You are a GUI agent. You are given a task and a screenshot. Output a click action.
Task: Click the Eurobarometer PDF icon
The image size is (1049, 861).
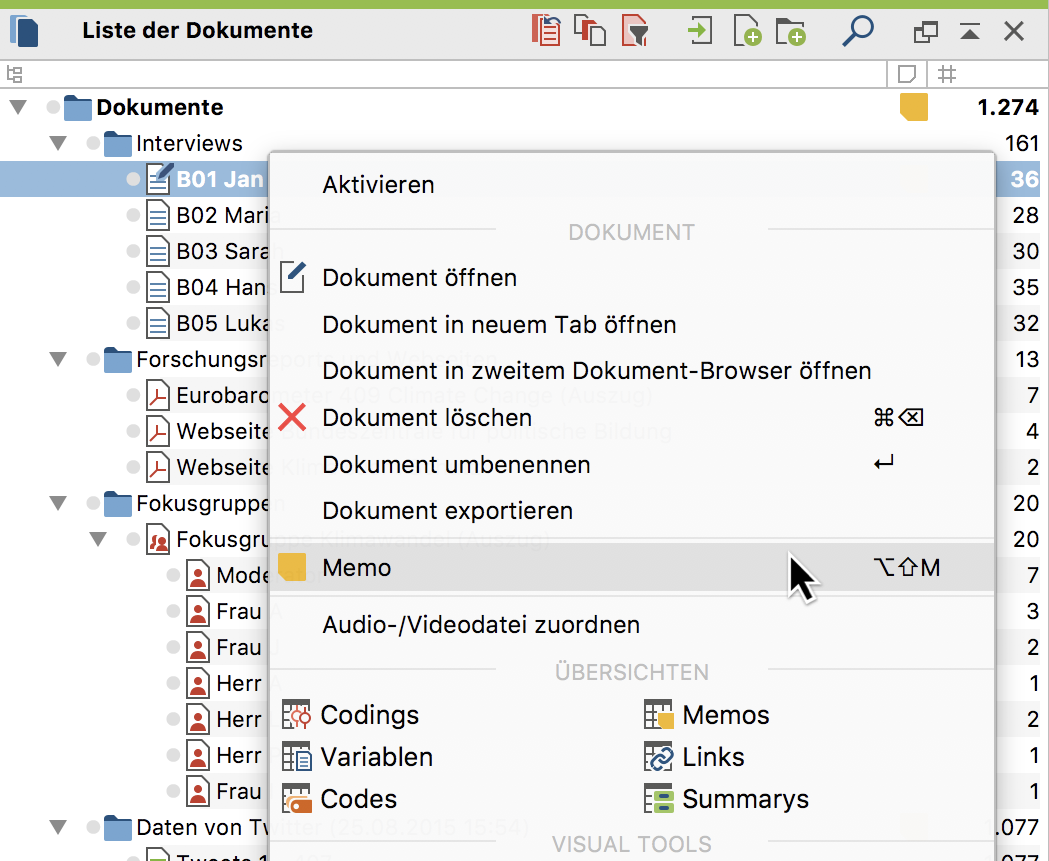(x=157, y=395)
